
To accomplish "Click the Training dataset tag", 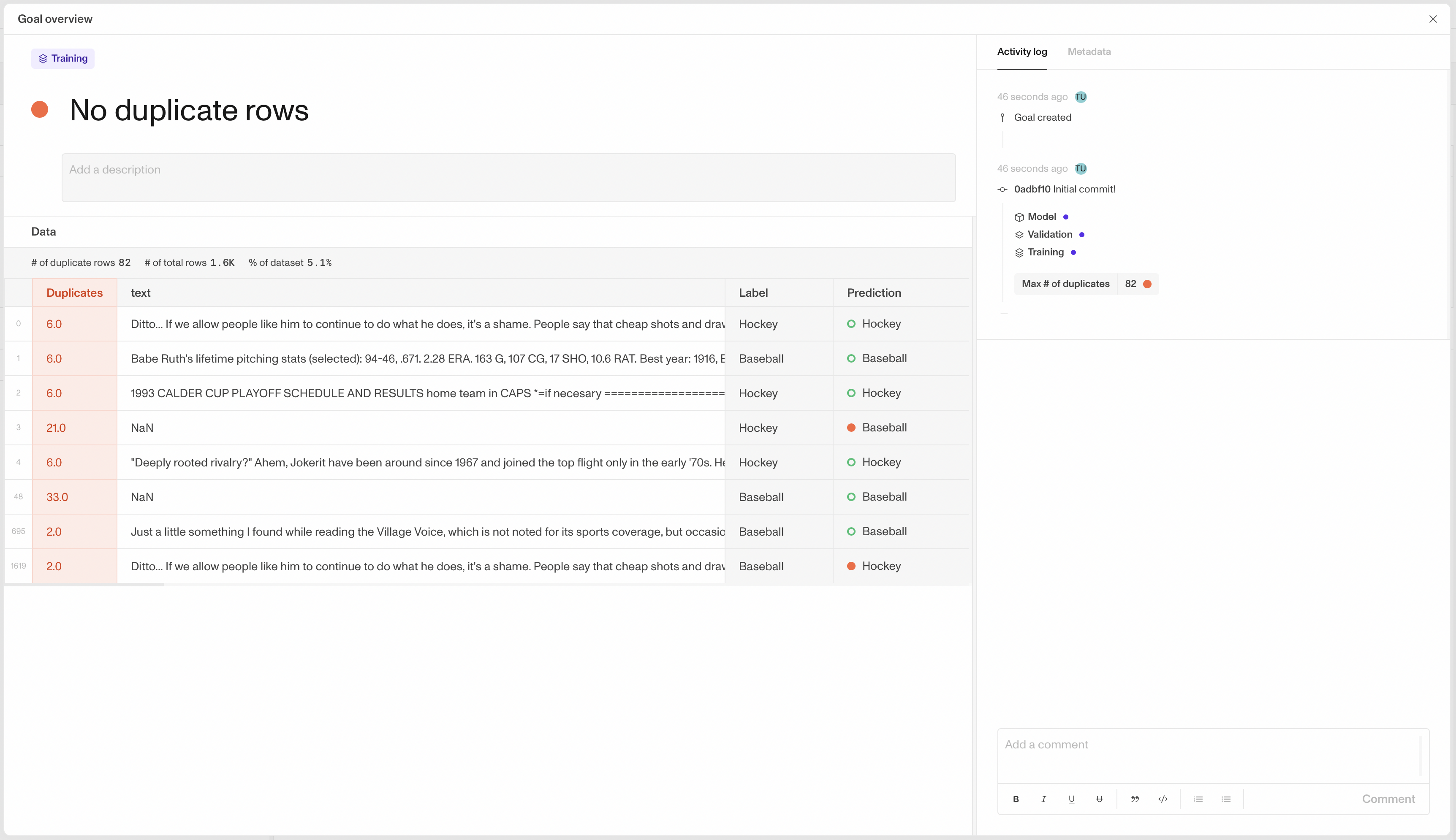I will 63,58.
